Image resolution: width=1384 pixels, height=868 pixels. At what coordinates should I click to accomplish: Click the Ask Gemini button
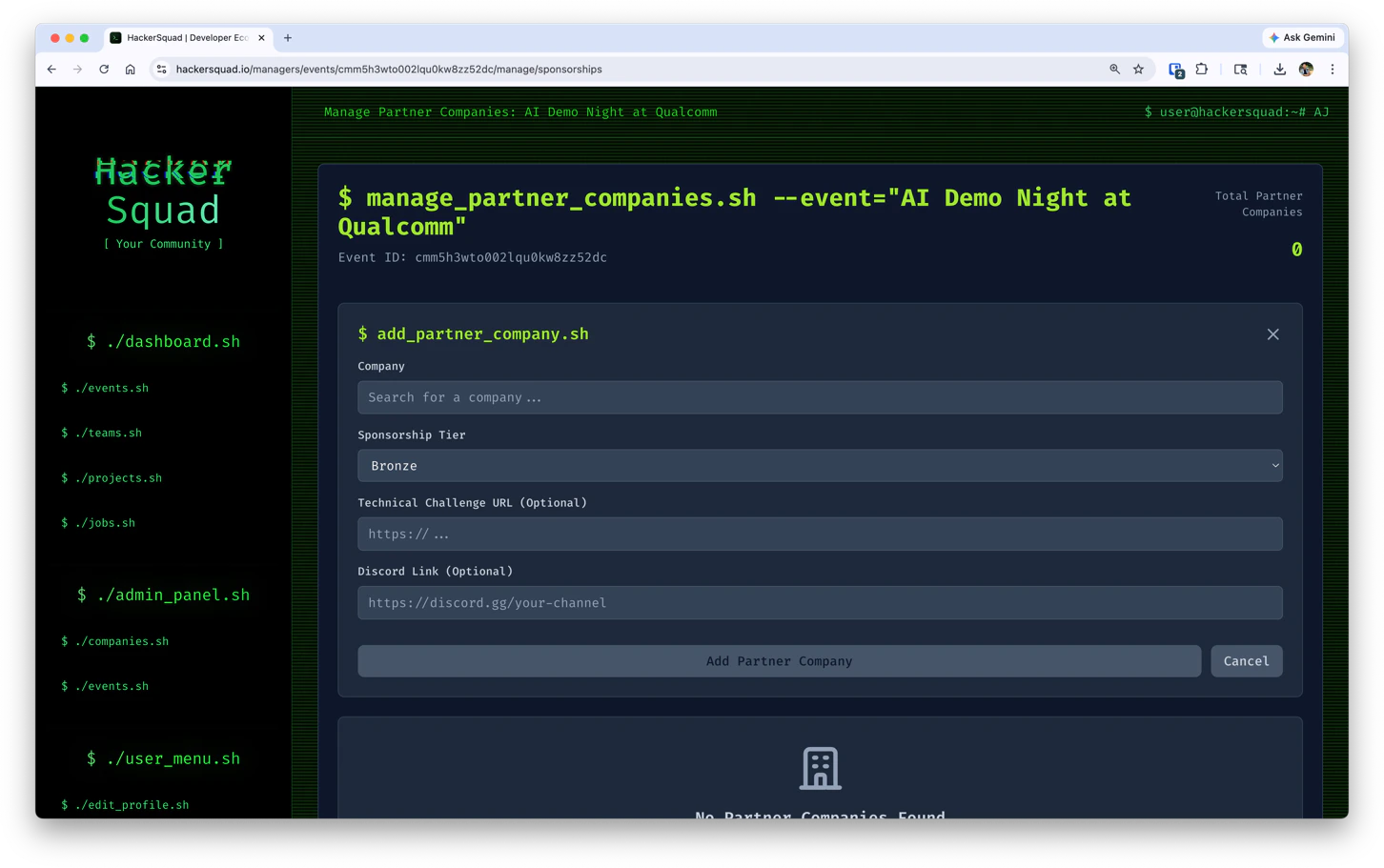[x=1302, y=37]
